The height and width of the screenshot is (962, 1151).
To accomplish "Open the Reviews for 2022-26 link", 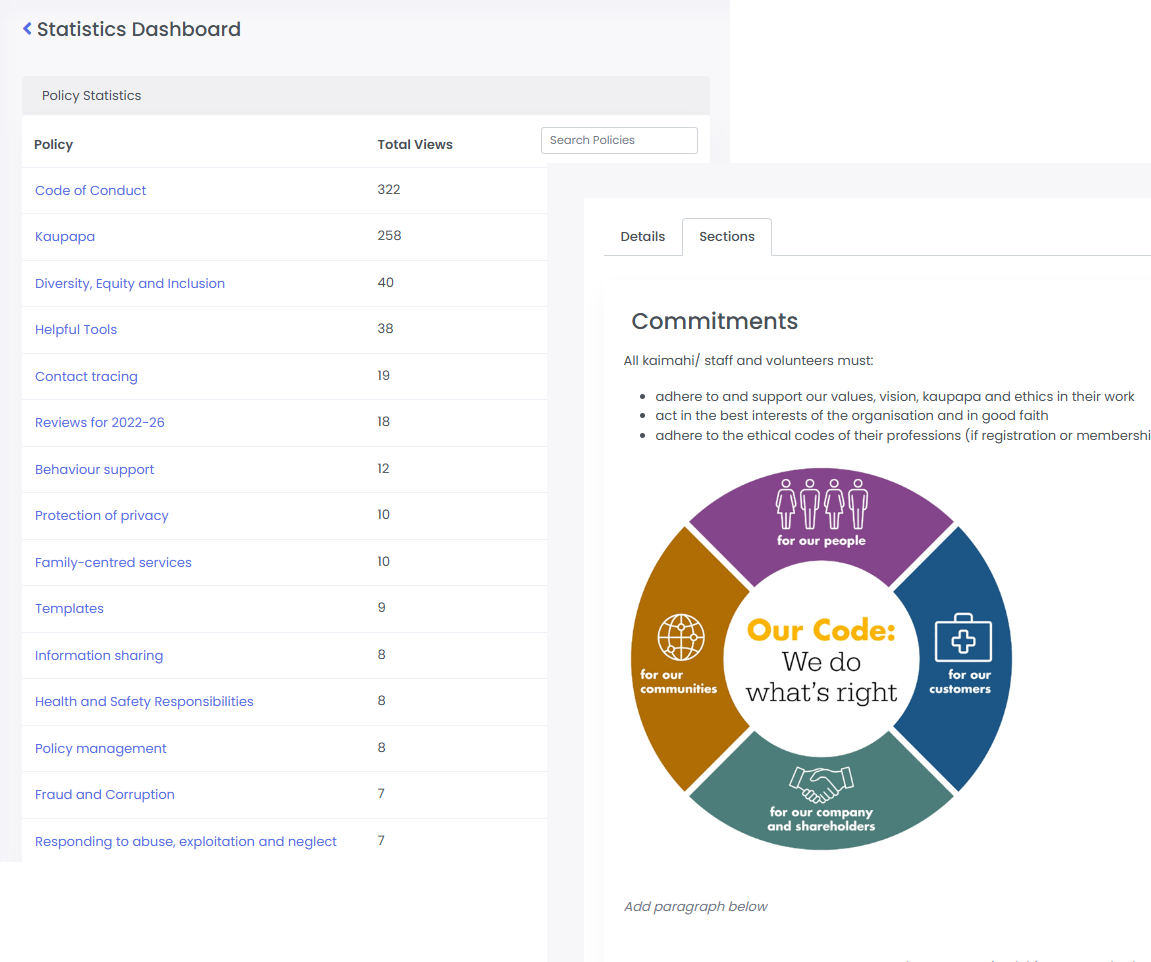I will tap(100, 423).
